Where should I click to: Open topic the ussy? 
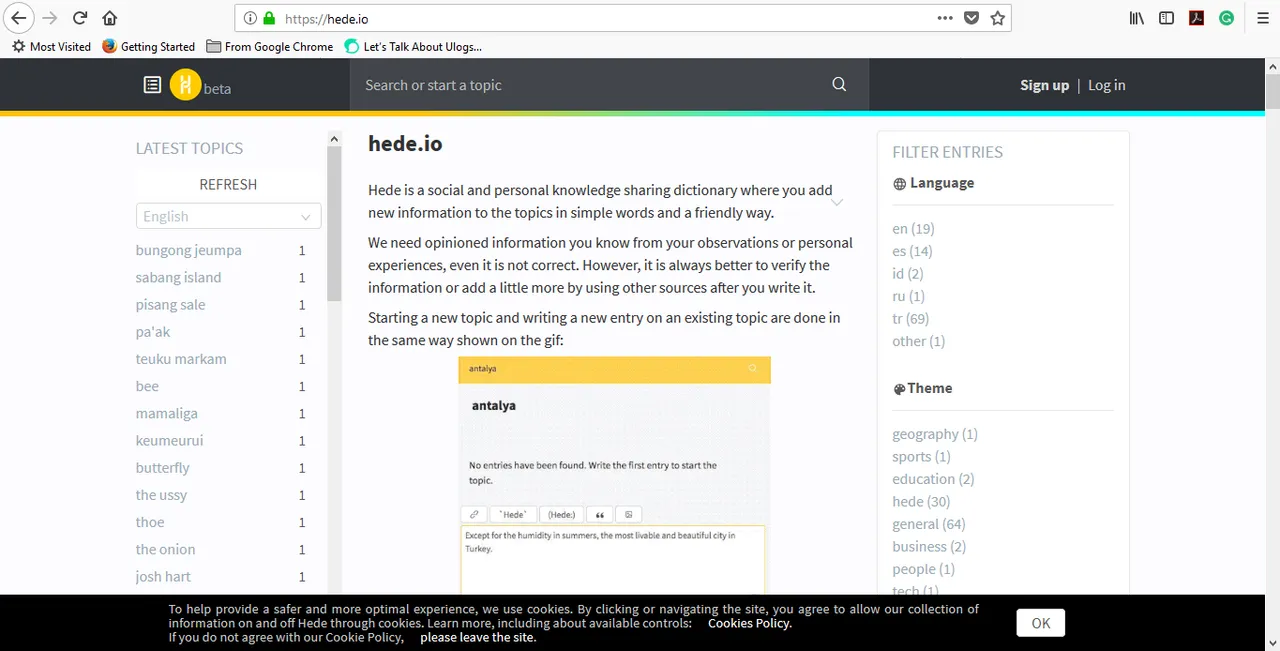[162, 494]
